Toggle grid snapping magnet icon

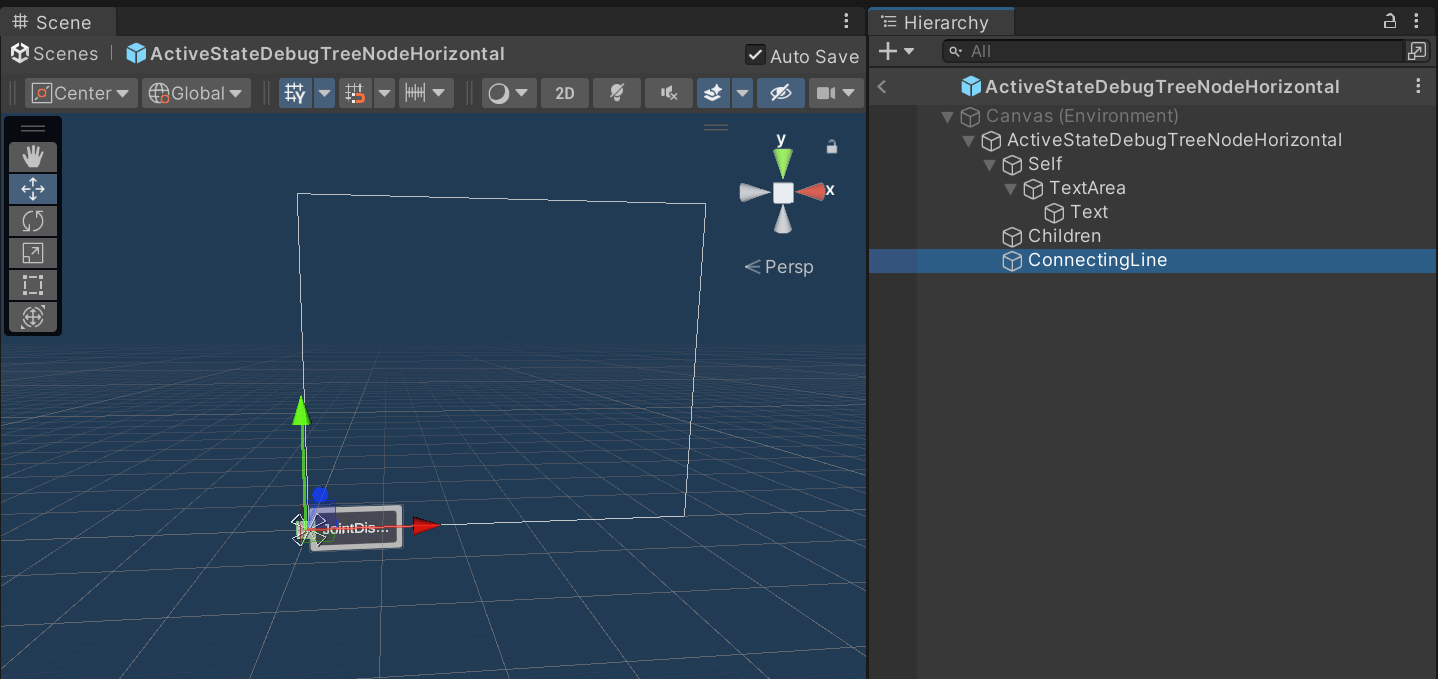coord(355,93)
